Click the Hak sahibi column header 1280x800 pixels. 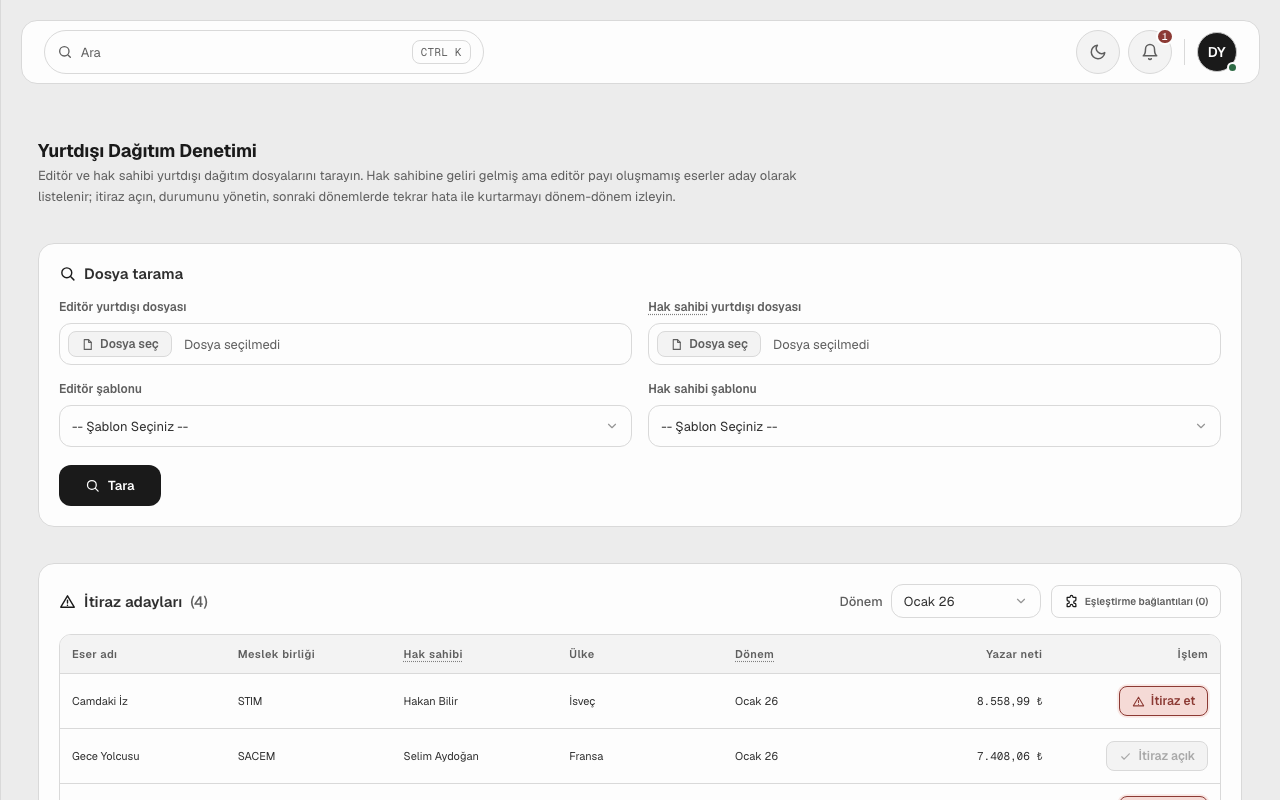pyautogui.click(x=433, y=654)
